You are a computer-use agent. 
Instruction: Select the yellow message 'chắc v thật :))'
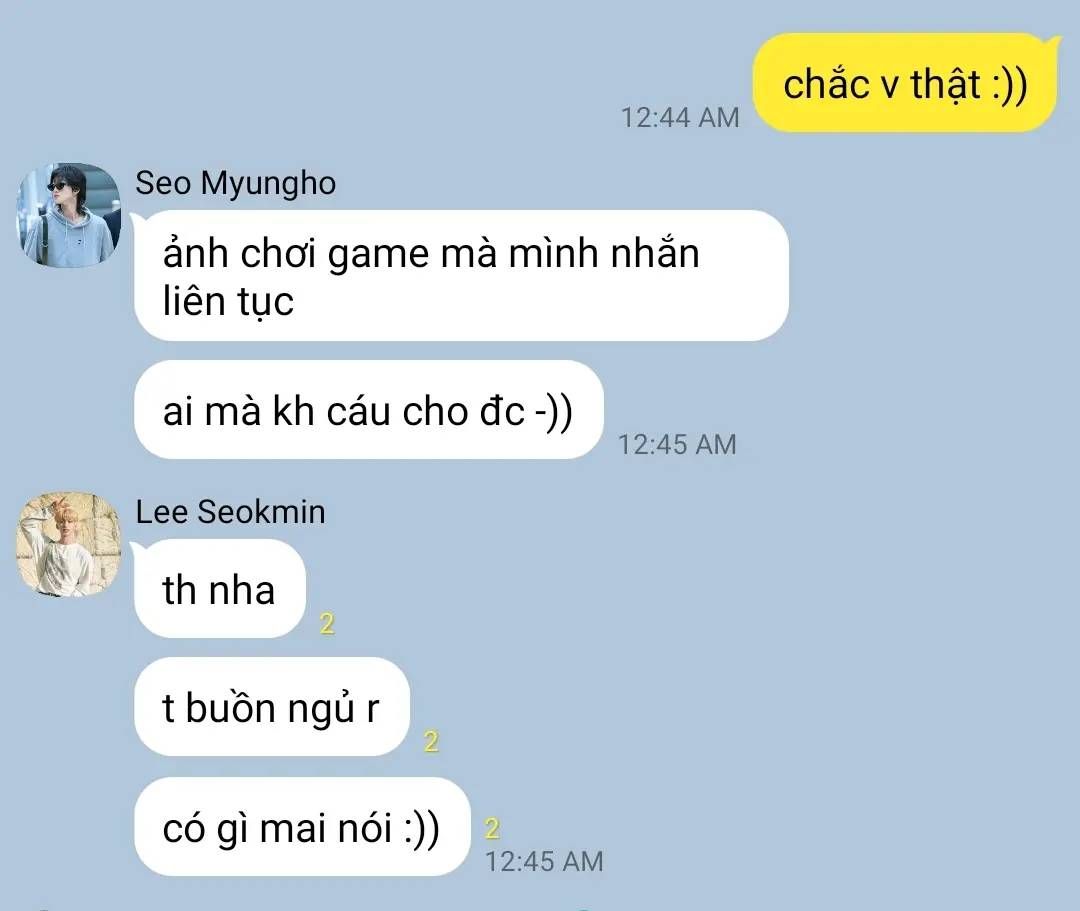coord(905,83)
